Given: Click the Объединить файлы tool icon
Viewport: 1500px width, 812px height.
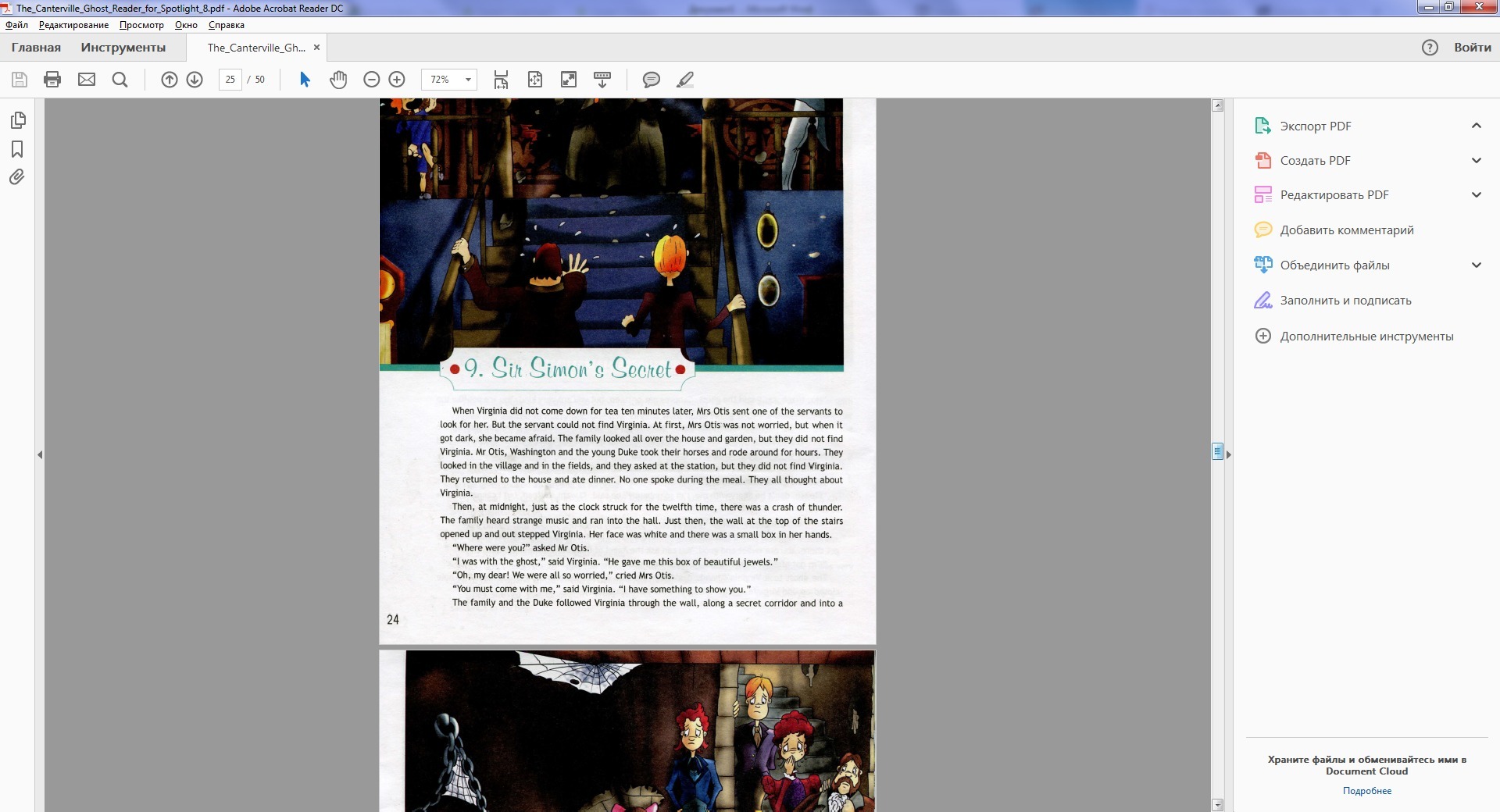Looking at the screenshot, I should [1262, 265].
